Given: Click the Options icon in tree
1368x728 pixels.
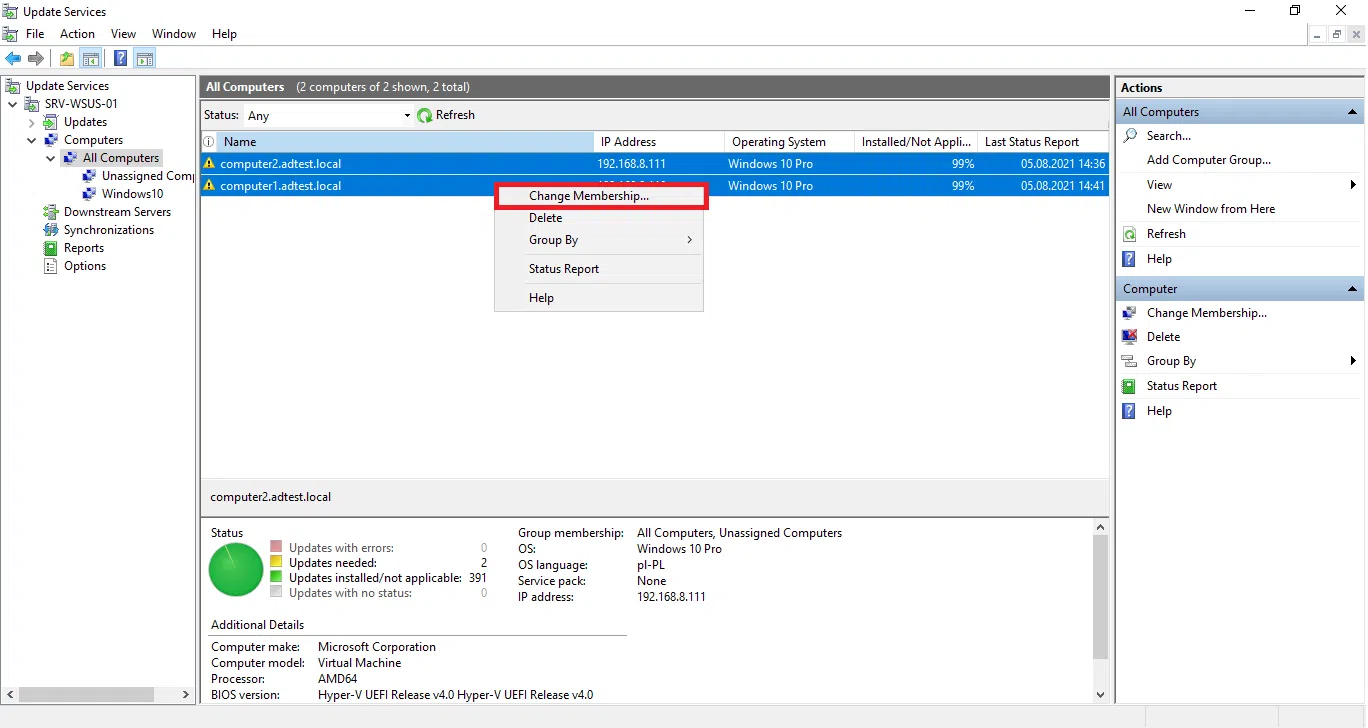Looking at the screenshot, I should pos(51,266).
